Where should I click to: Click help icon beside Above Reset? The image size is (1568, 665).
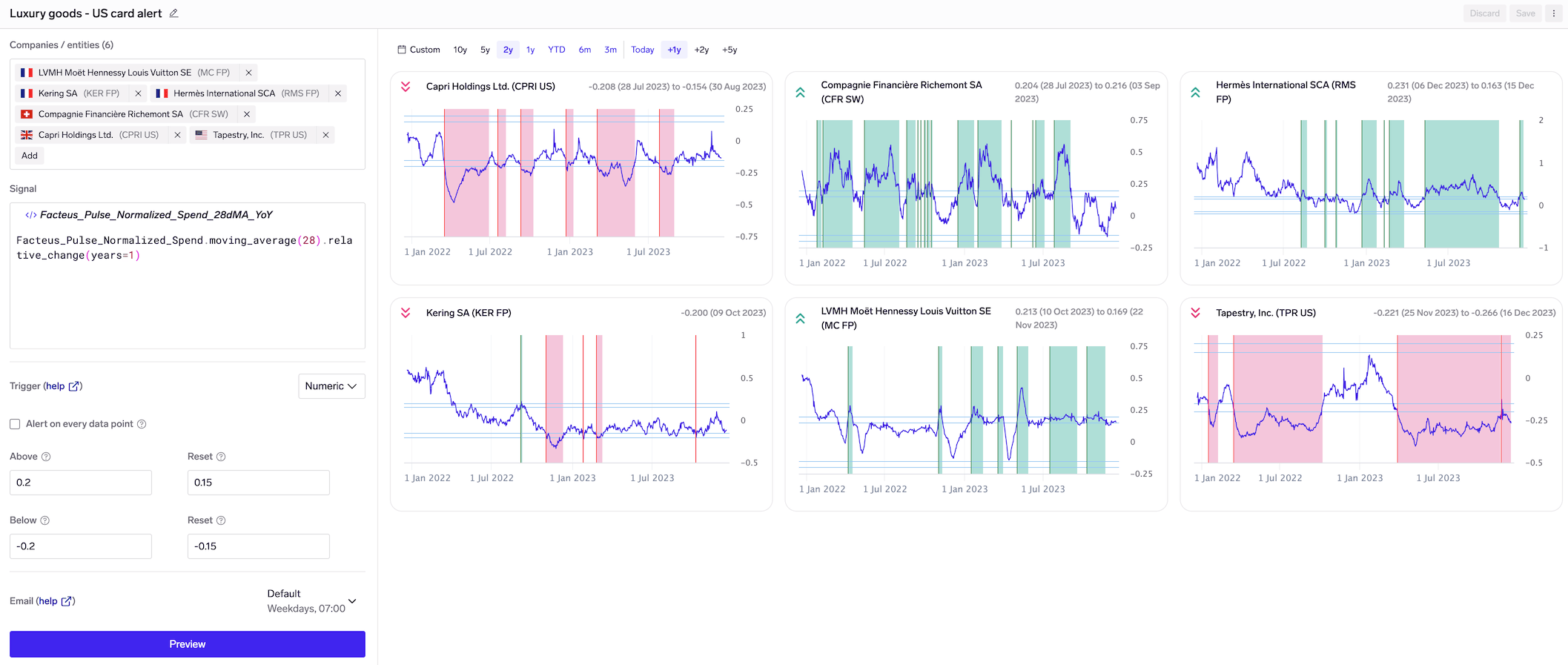pos(221,457)
